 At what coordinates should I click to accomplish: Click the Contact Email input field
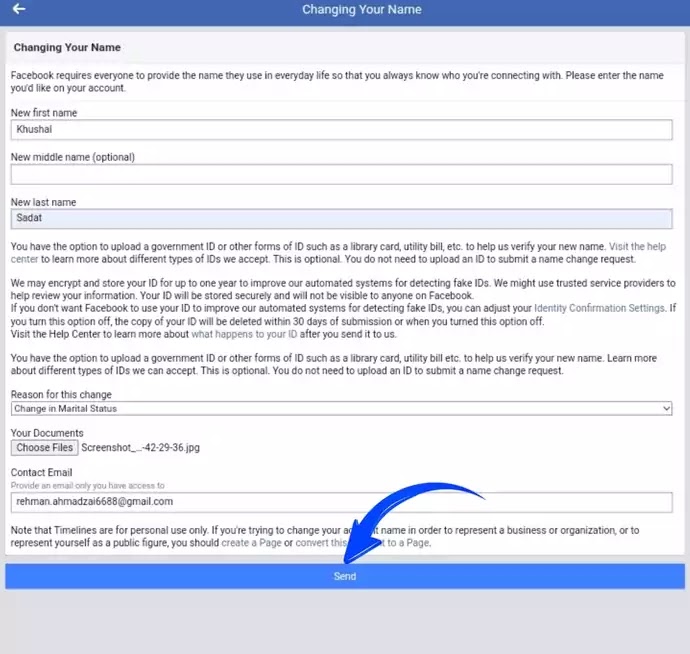(x=341, y=502)
